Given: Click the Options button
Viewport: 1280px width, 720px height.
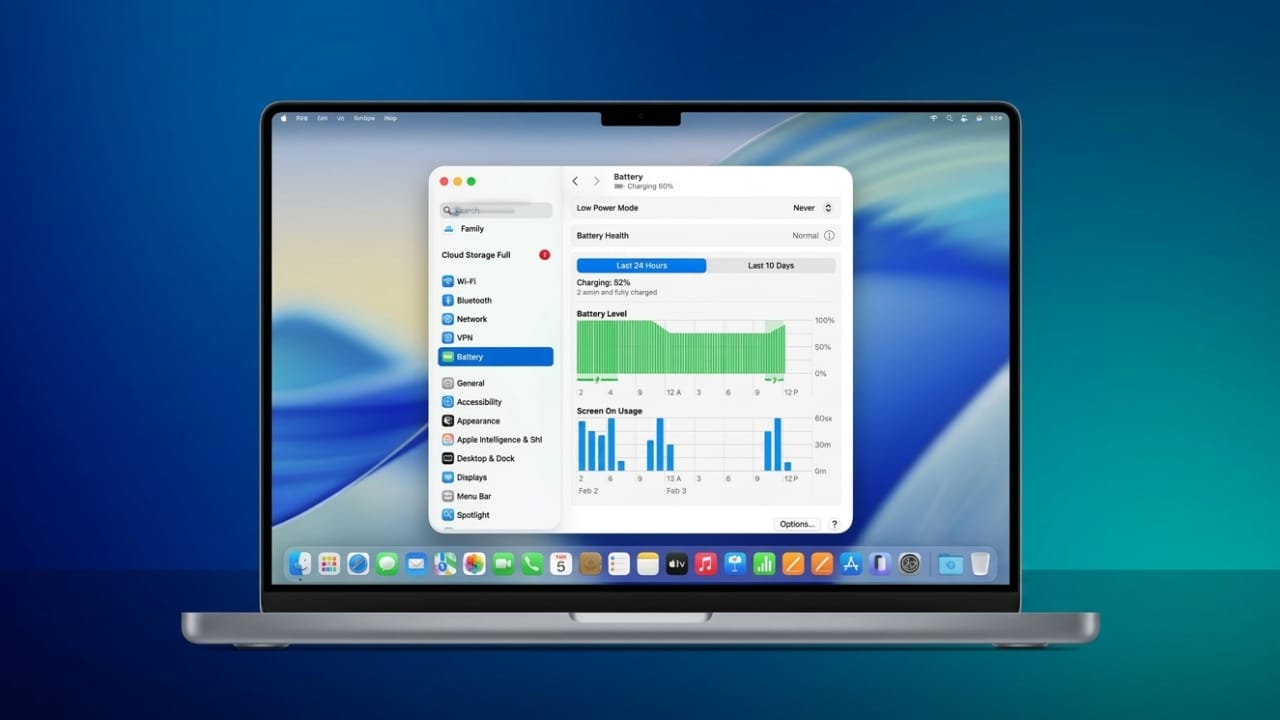Looking at the screenshot, I should click(796, 523).
